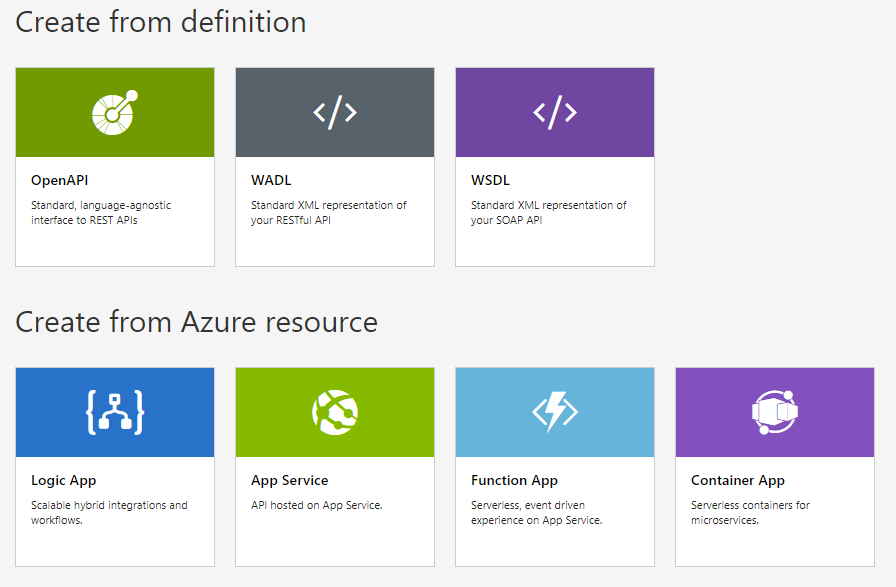Click the OpenAPI circular logo icon
Image resolution: width=896 pixels, height=587 pixels.
coord(114,111)
